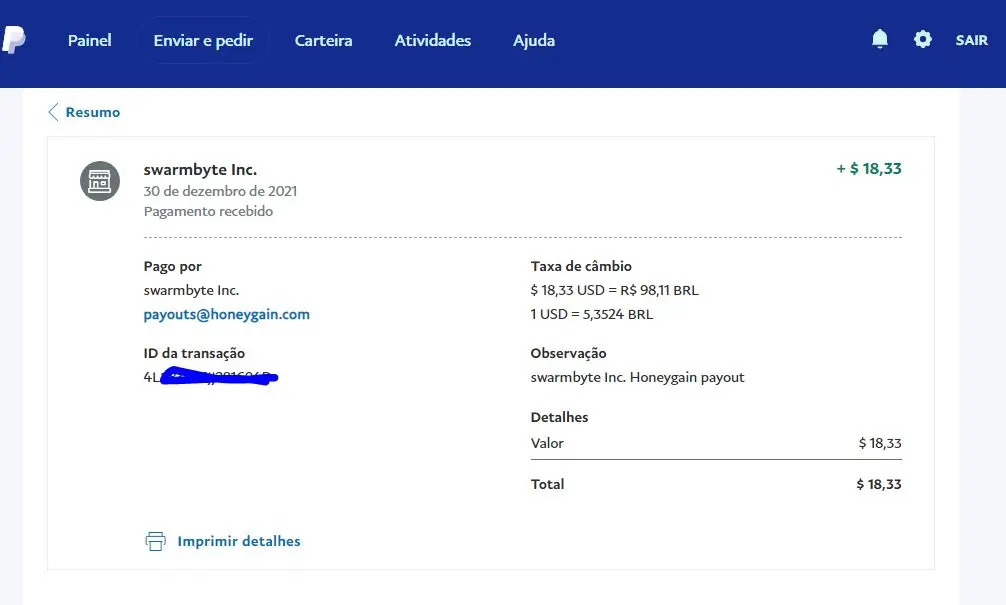Click the Total label
Viewport: 1006px width, 605px height.
pos(547,484)
